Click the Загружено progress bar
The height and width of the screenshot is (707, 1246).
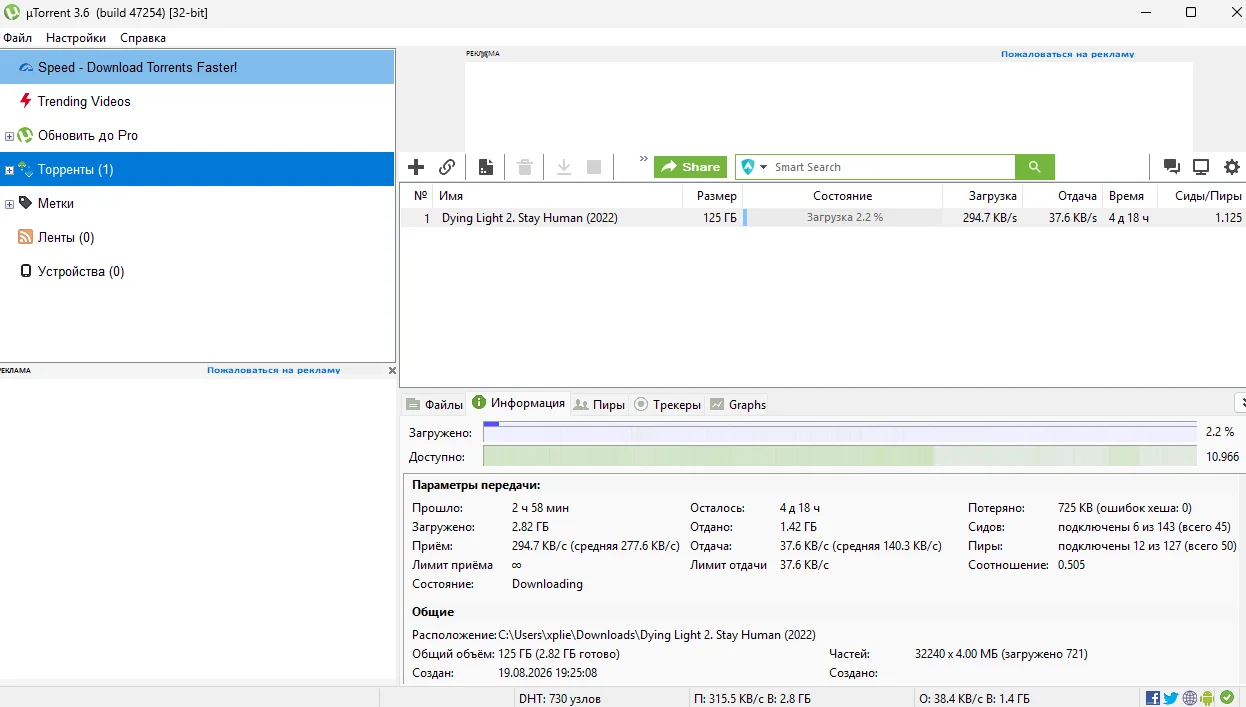(x=840, y=432)
